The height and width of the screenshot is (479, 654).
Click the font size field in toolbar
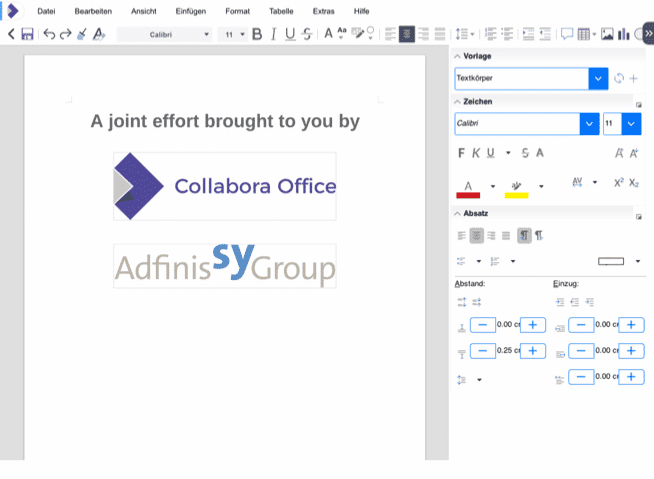[229, 34]
